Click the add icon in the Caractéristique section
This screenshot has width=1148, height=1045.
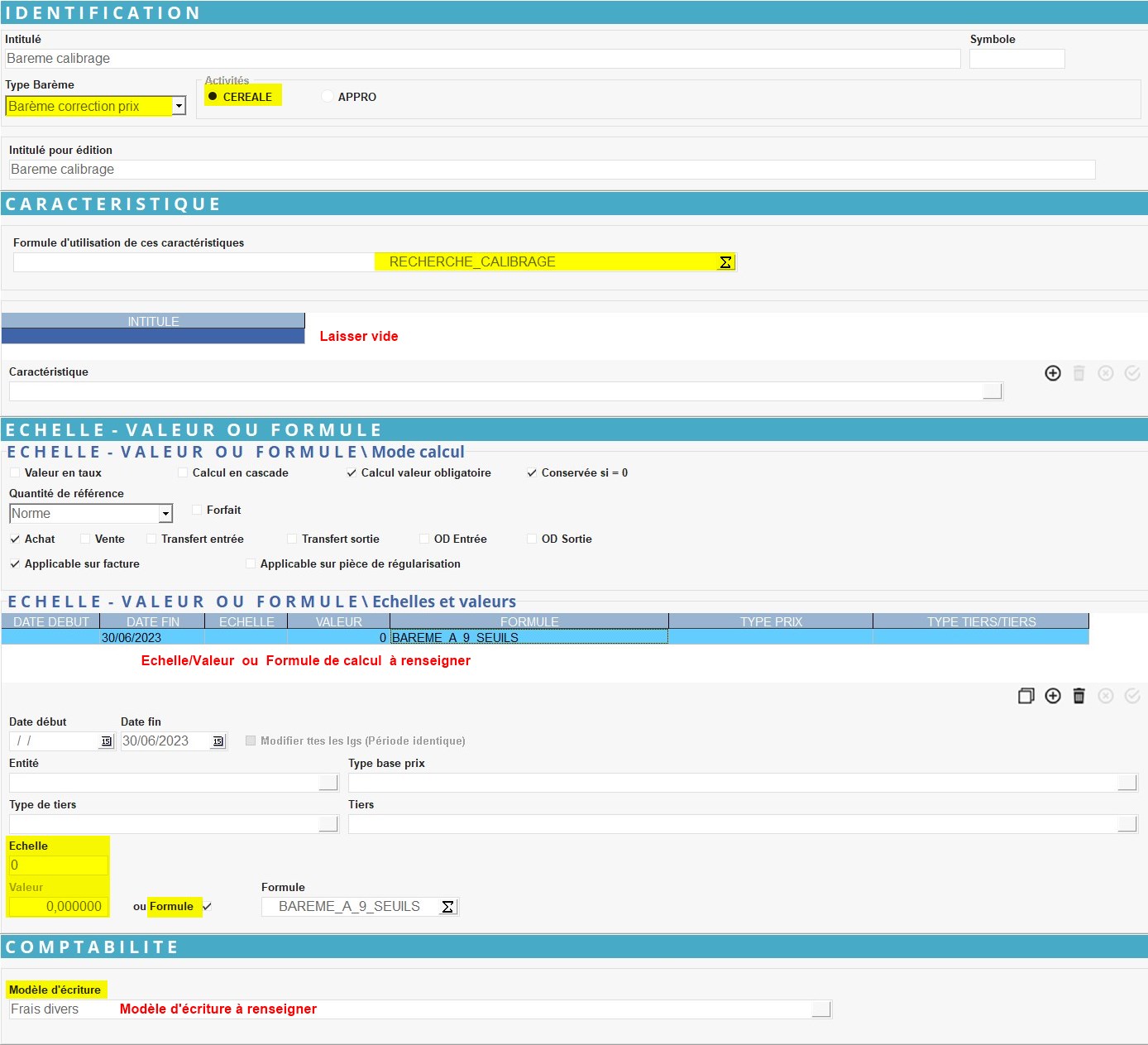click(1052, 373)
